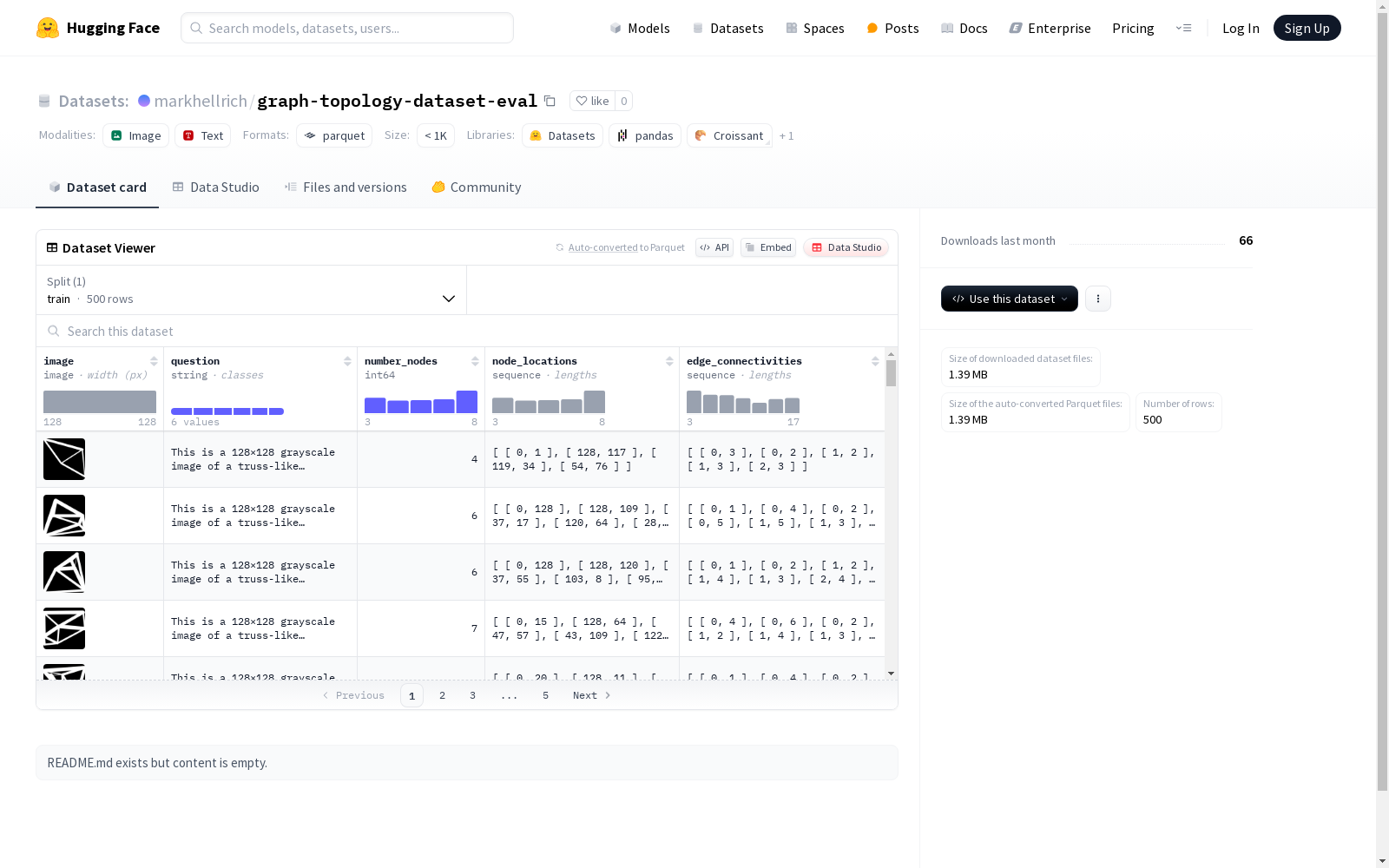This screenshot has width=1389, height=868.
Task: Open Posts in the top navigation
Action: pos(893,28)
